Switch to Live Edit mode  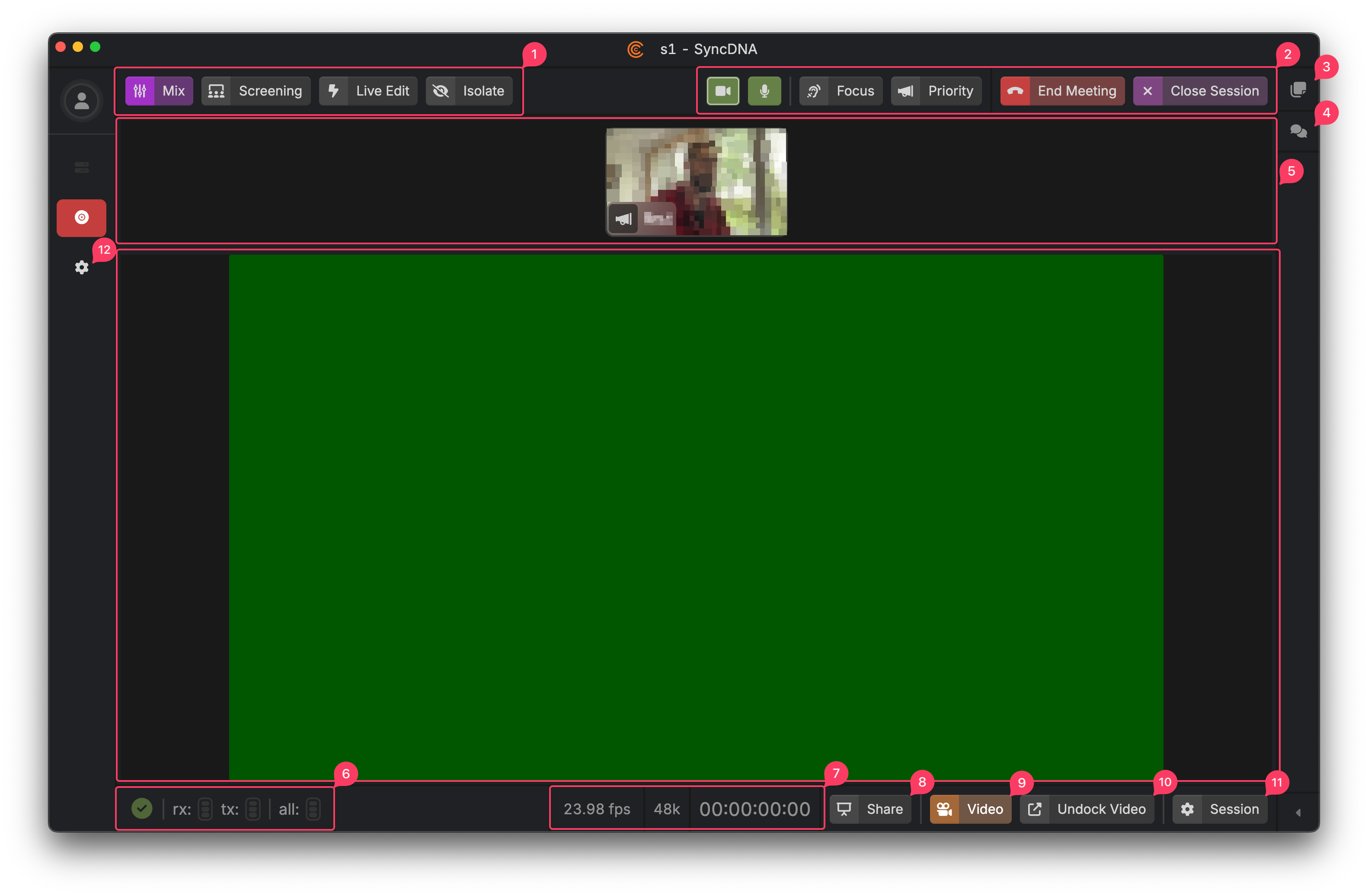click(368, 90)
